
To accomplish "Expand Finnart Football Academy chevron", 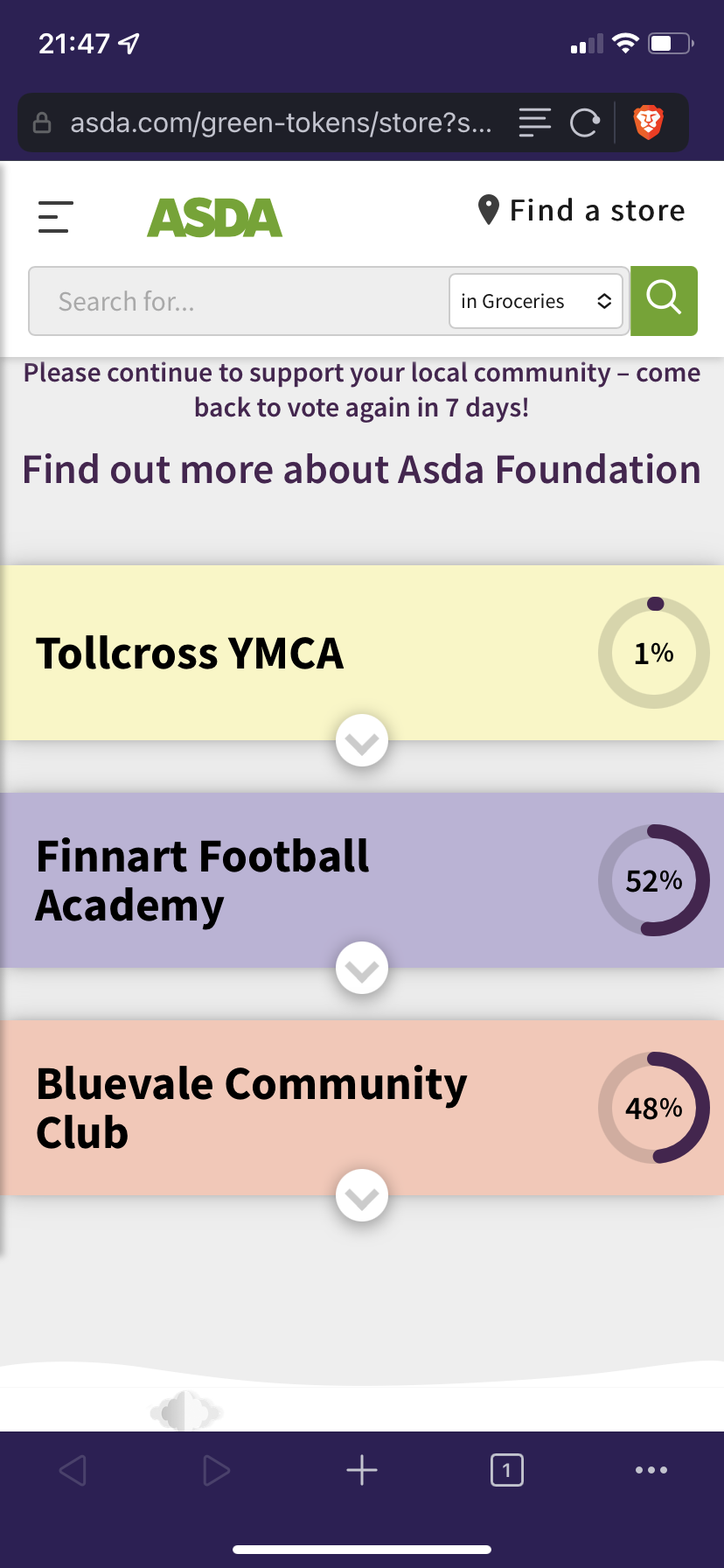I will [362, 969].
